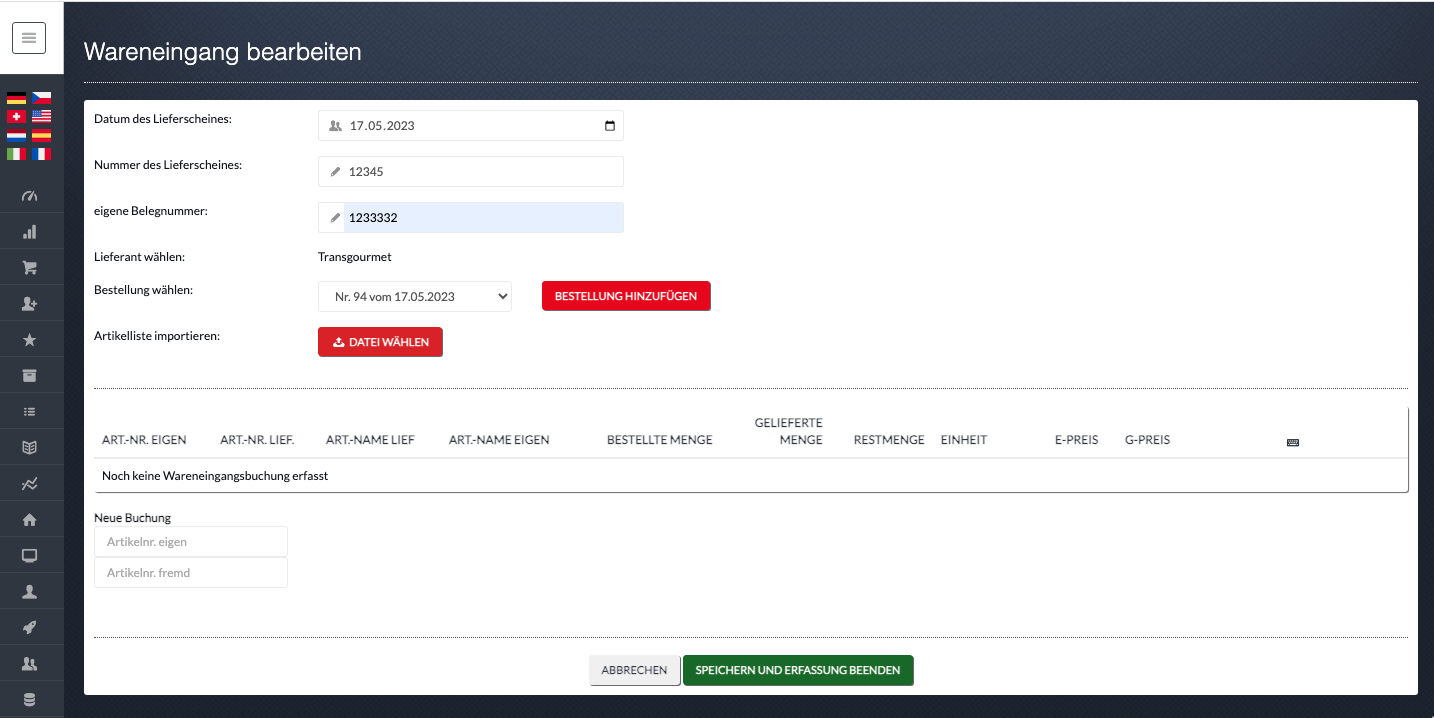Switch language to German flag
Screen dimensions: 1434x718
pyautogui.click(x=16, y=98)
